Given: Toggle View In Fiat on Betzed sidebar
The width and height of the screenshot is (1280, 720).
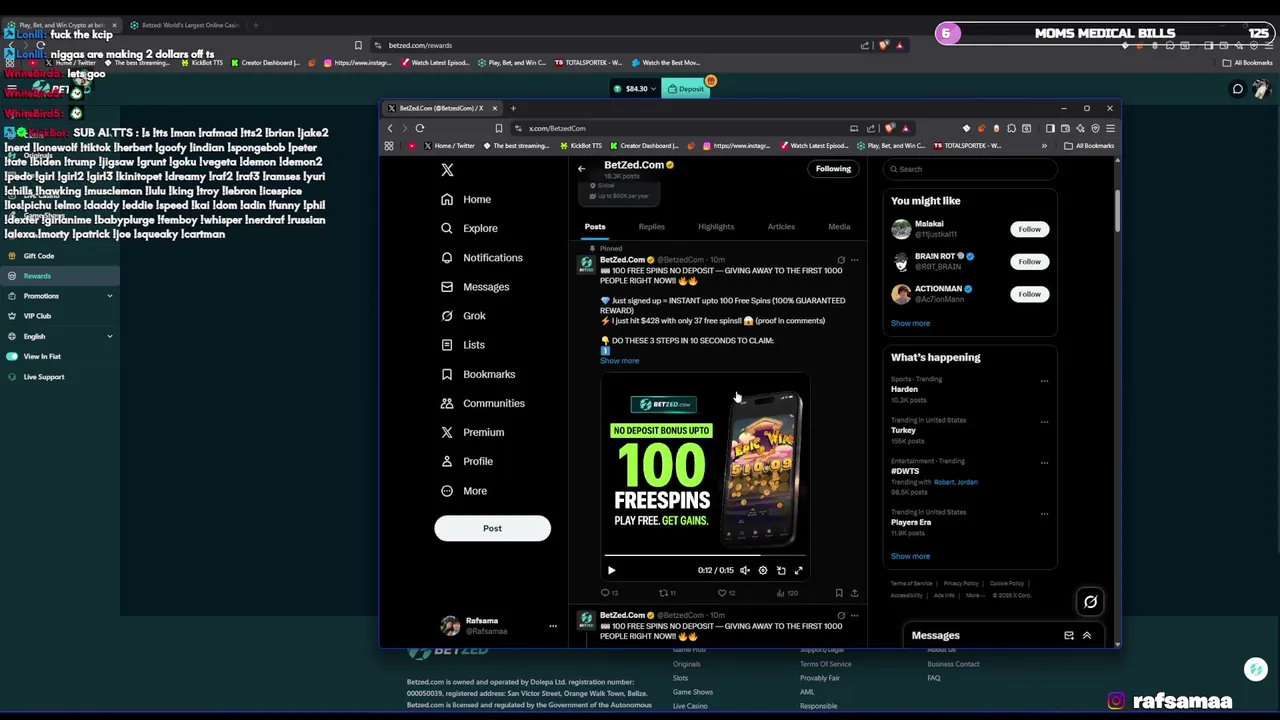Looking at the screenshot, I should [12, 356].
